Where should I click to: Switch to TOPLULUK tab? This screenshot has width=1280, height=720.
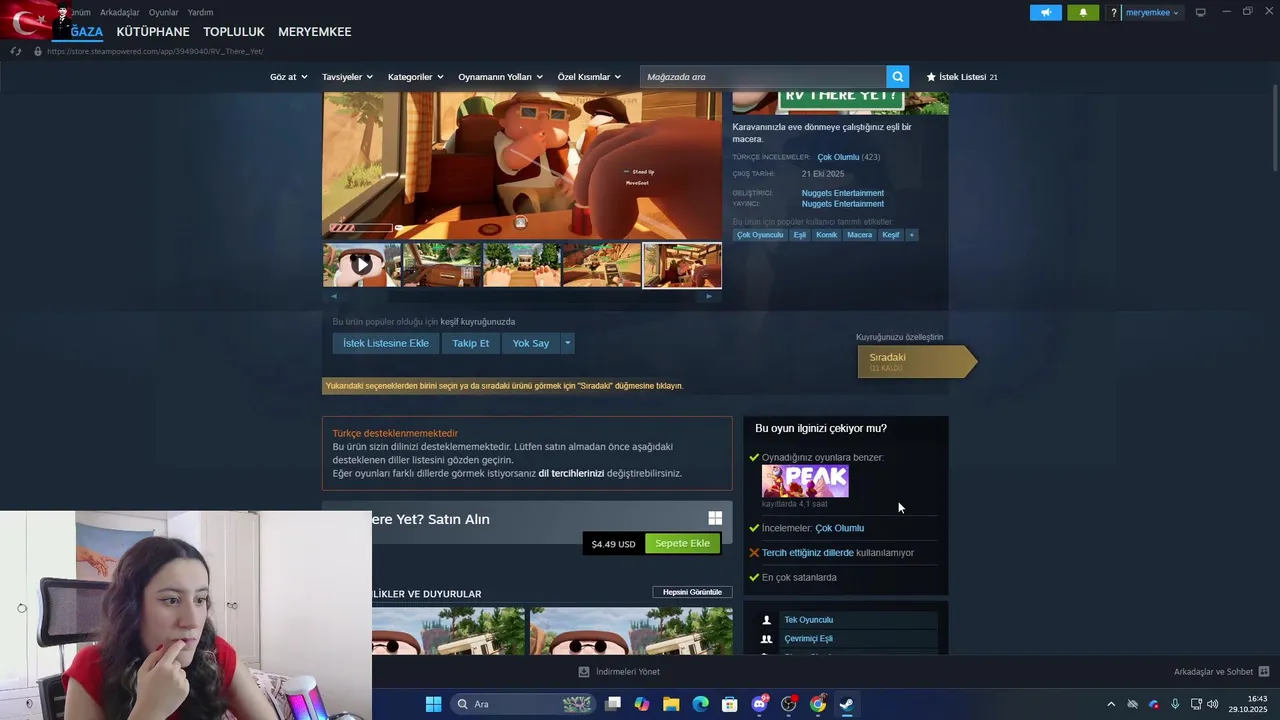tap(234, 32)
